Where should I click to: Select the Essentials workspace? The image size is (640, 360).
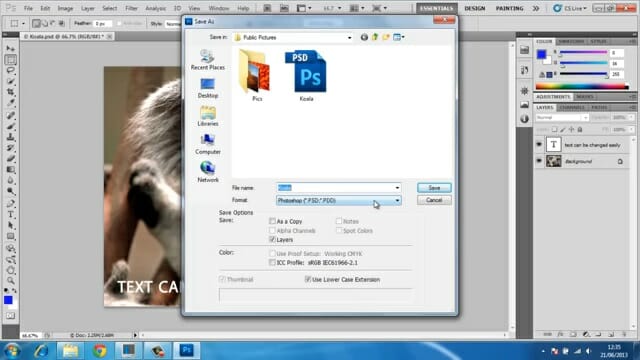(437, 8)
